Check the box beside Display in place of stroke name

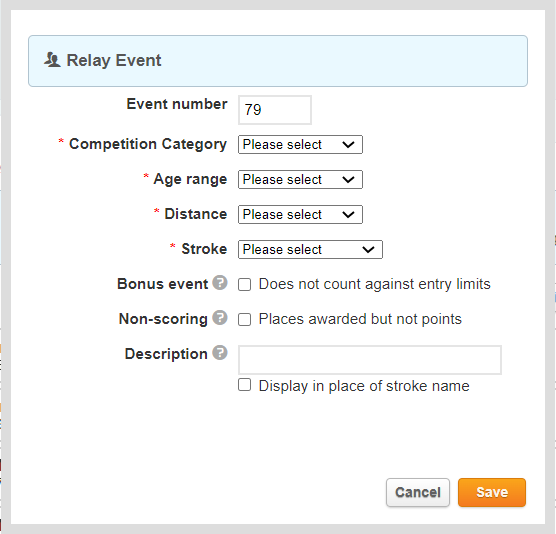(244, 385)
